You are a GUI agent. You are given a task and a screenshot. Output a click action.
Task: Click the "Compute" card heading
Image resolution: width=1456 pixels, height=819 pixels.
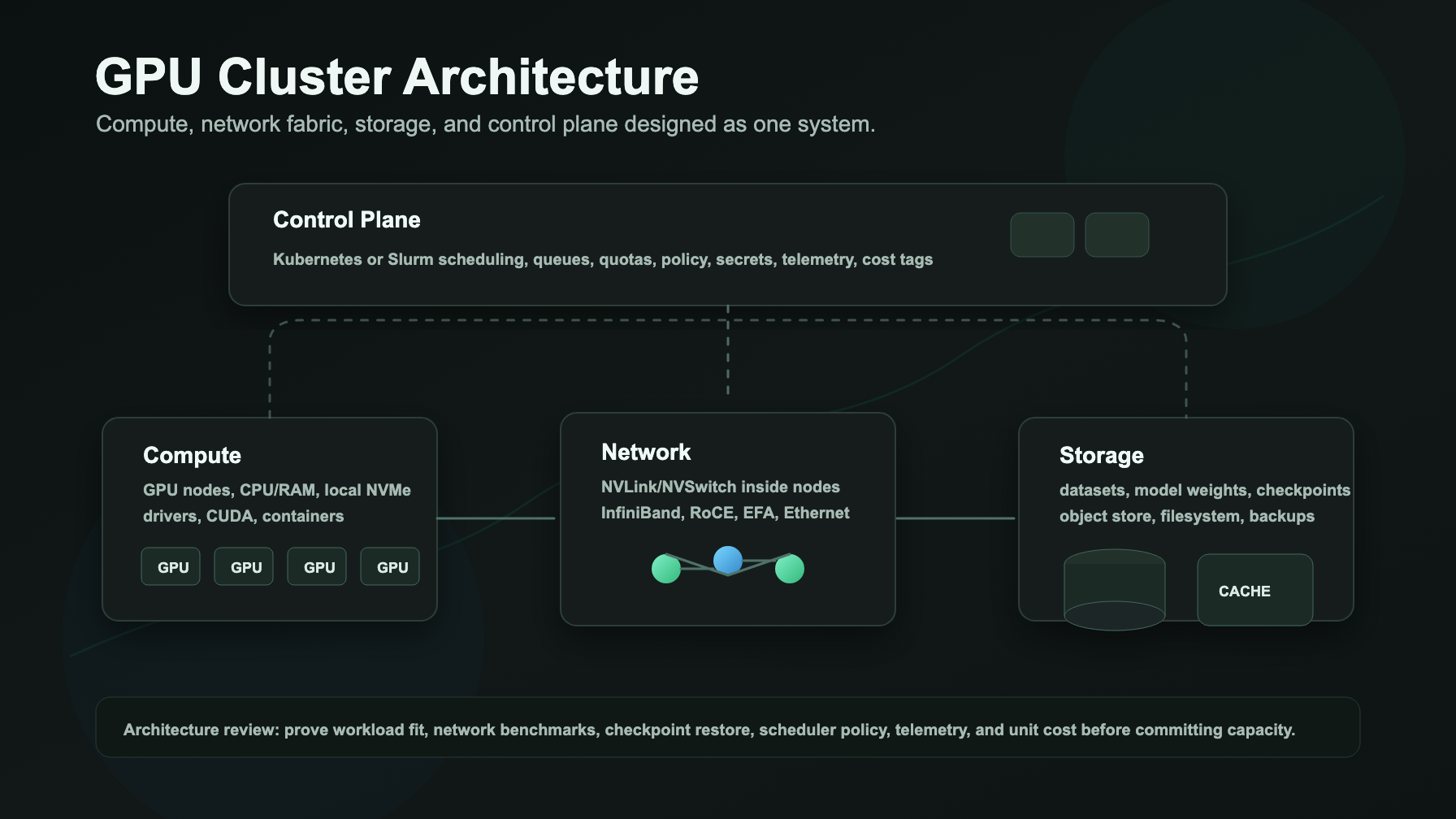click(x=192, y=456)
